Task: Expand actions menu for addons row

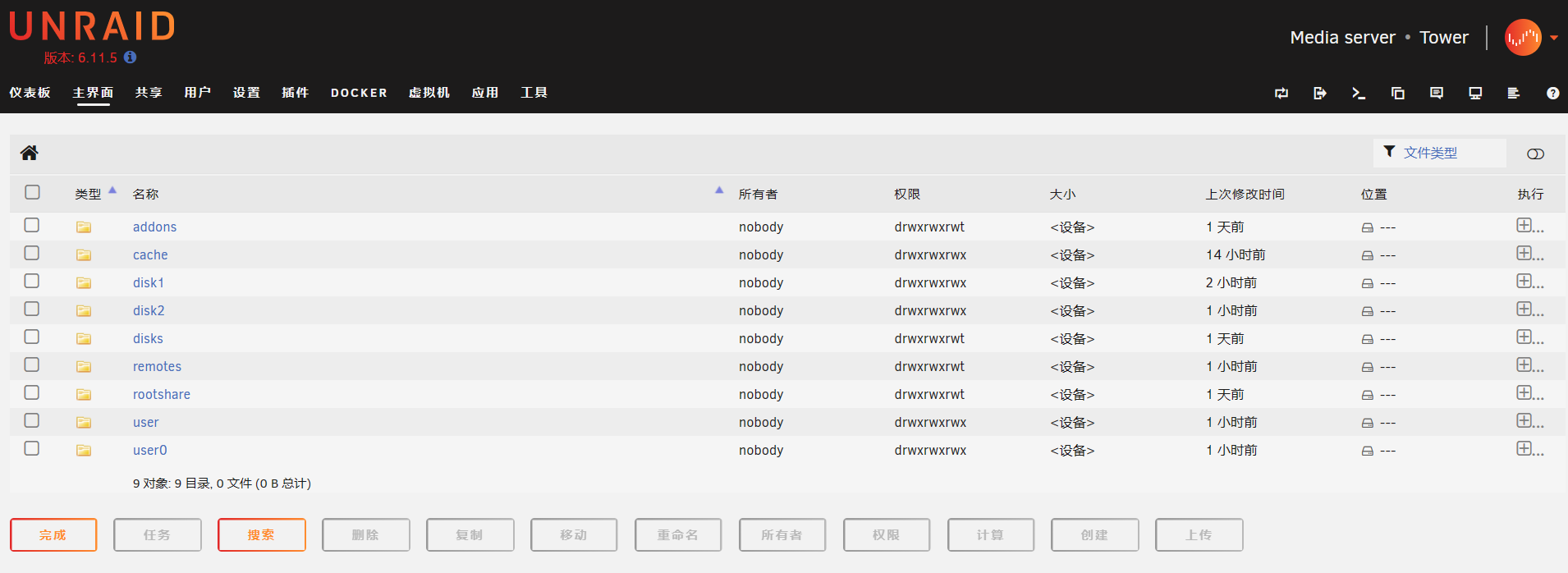Action: pyautogui.click(x=1529, y=226)
